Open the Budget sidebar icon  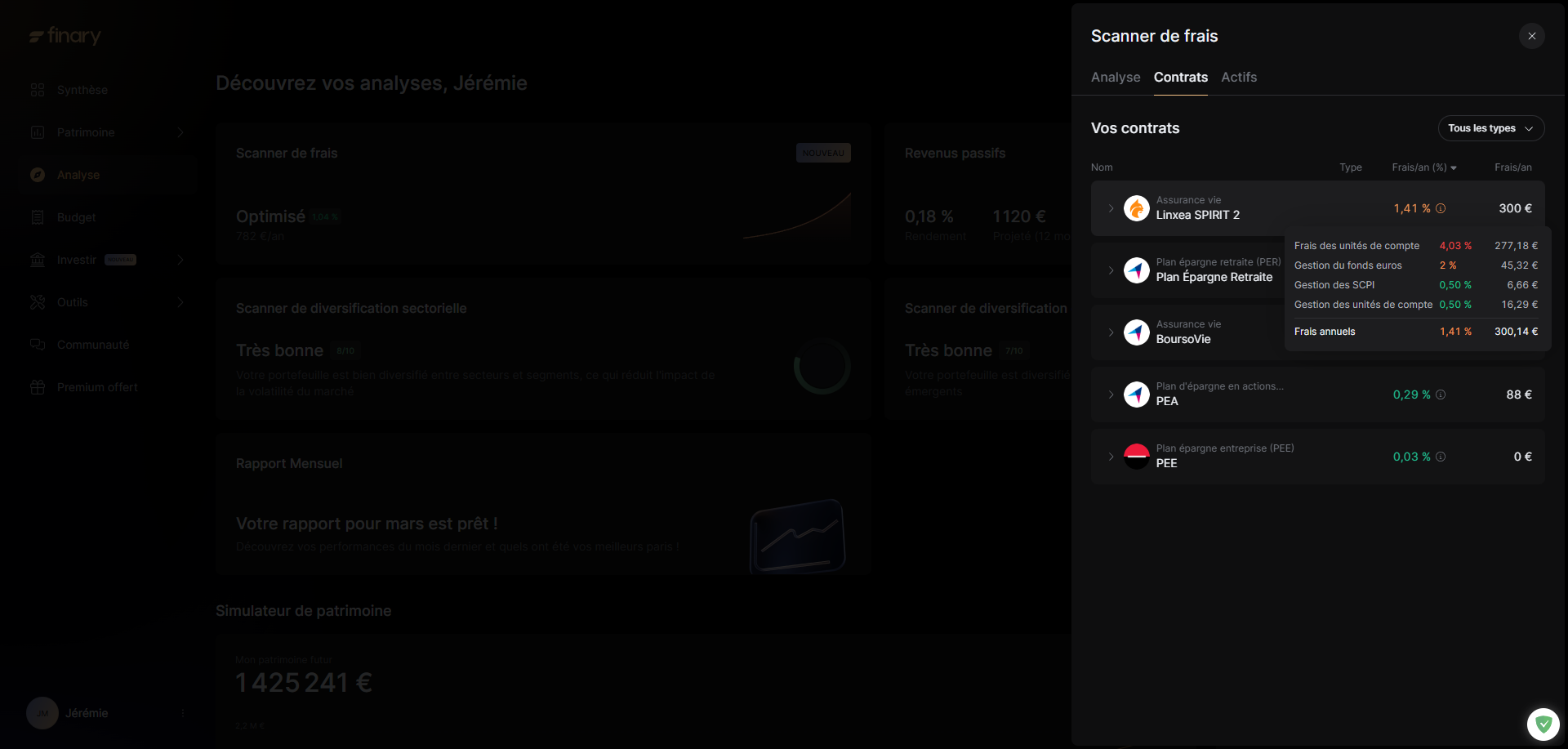(38, 217)
